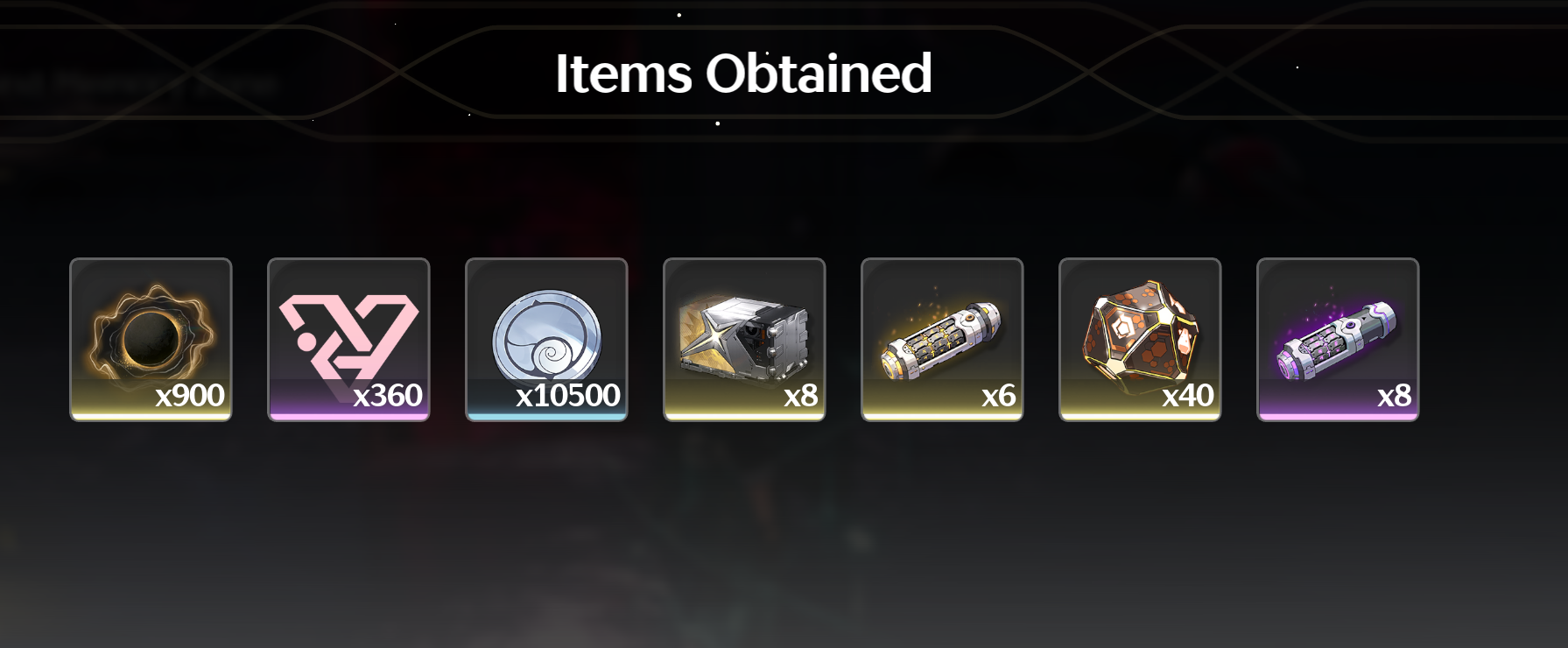The height and width of the screenshot is (648, 1568).
Task: Click the x10500 quantity label
Action: [x=568, y=396]
